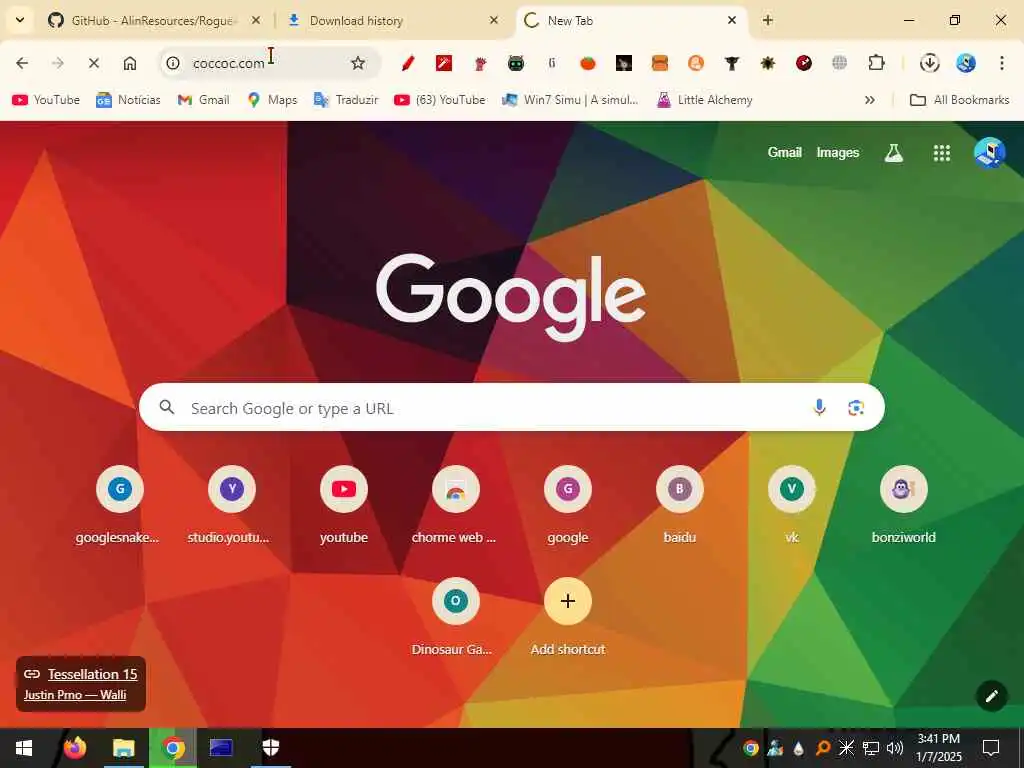This screenshot has width=1024, height=768.
Task: Open the volume speaker tray icon
Action: click(895, 748)
